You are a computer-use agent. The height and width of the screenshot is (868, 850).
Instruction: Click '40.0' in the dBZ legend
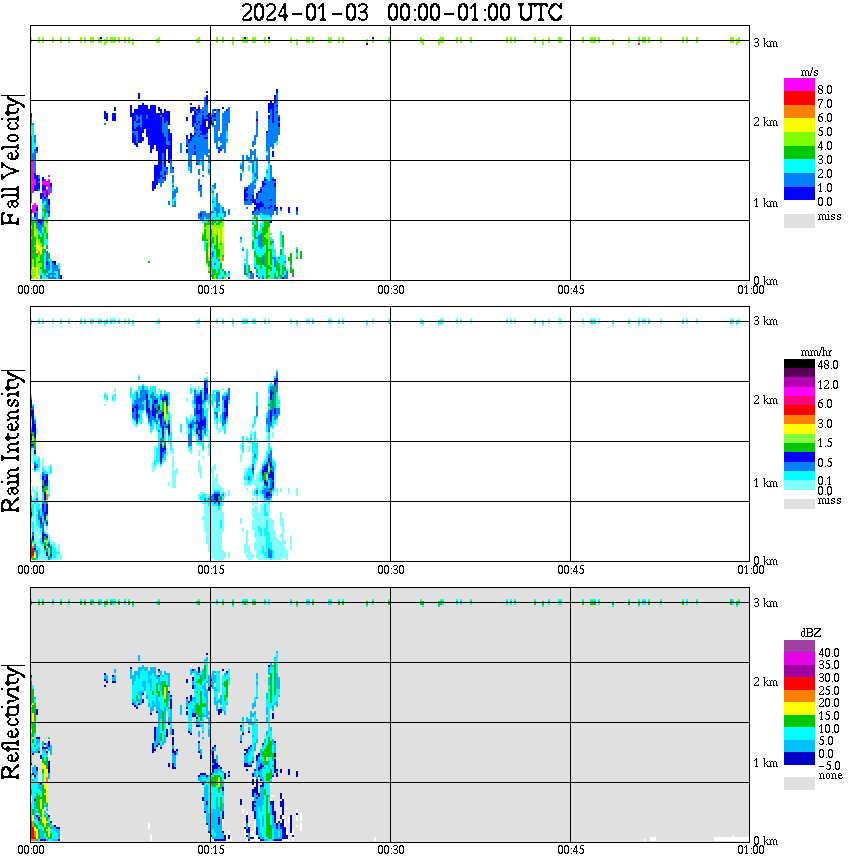[x=828, y=653]
